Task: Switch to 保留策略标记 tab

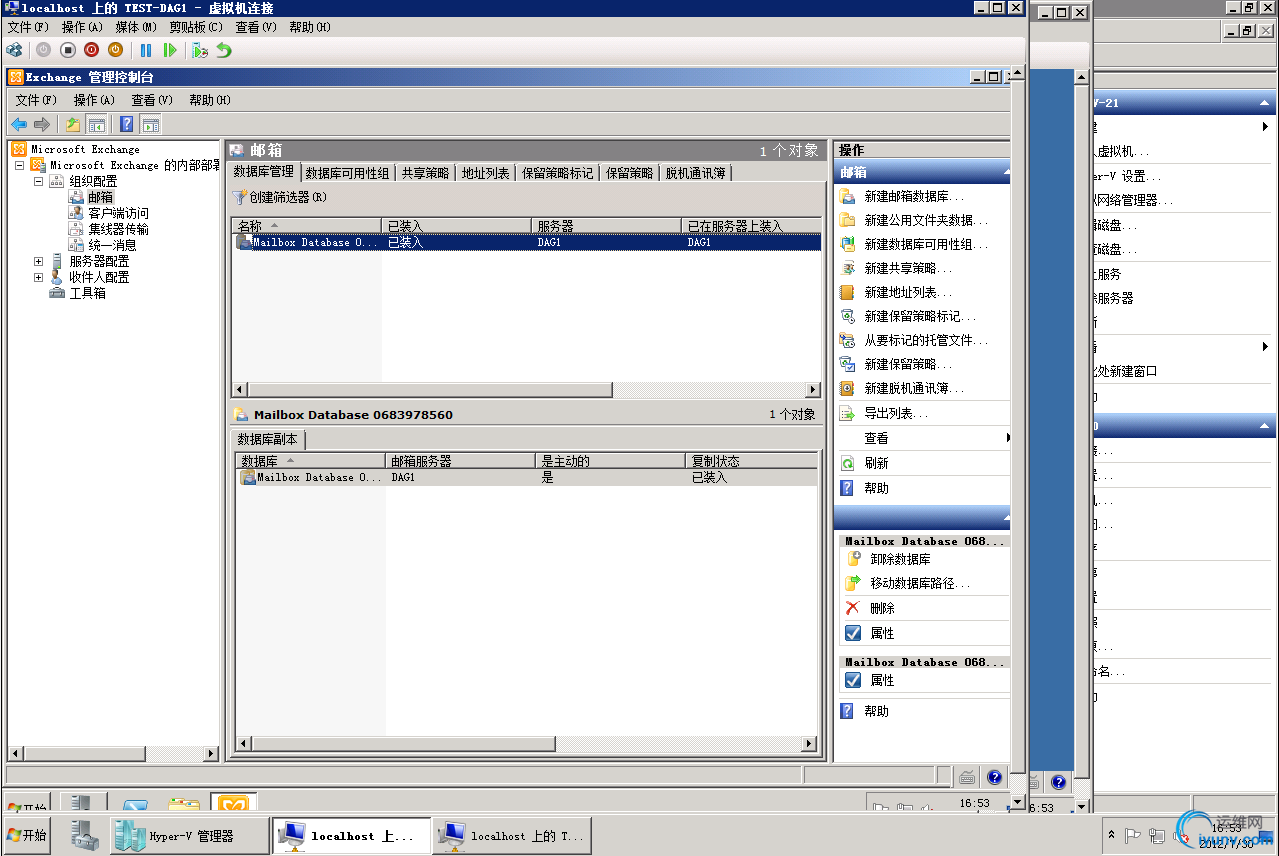Action: [x=557, y=173]
